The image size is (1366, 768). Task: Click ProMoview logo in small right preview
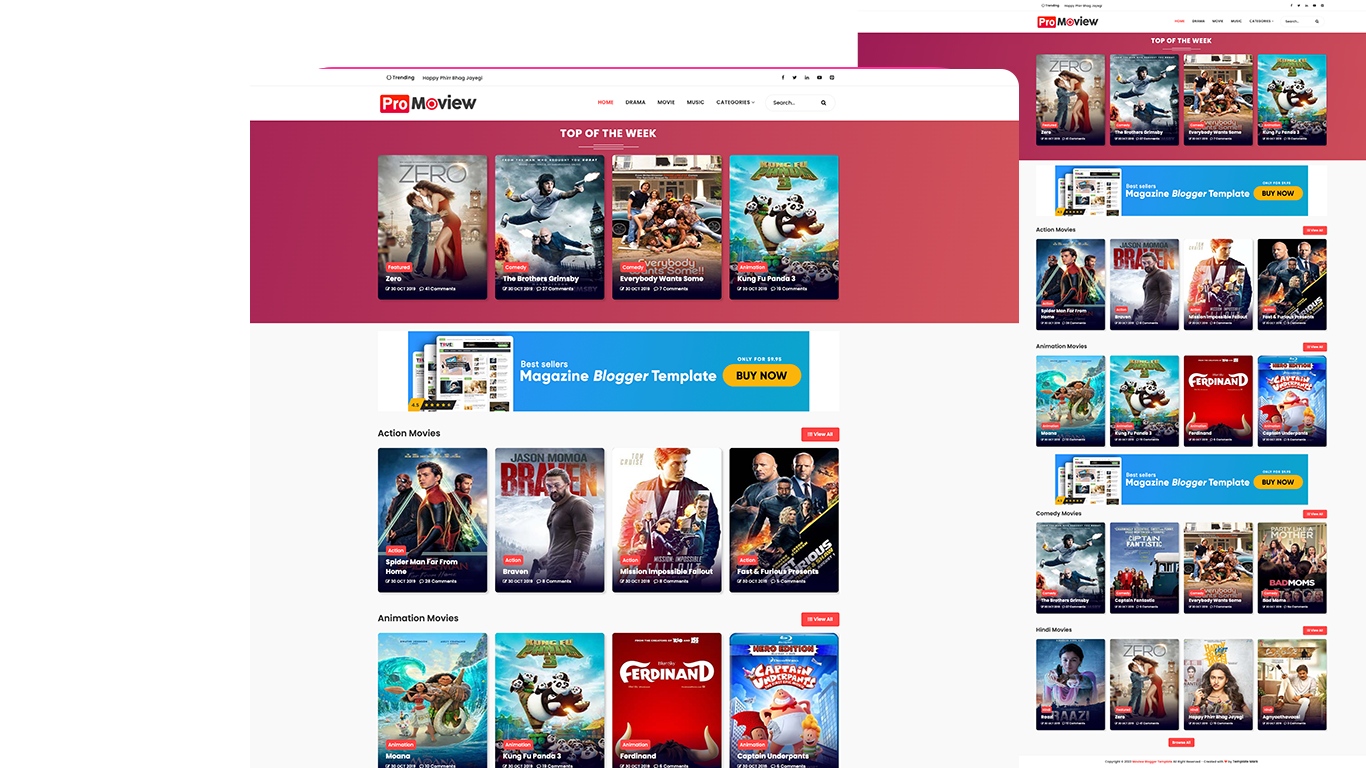tap(1068, 21)
